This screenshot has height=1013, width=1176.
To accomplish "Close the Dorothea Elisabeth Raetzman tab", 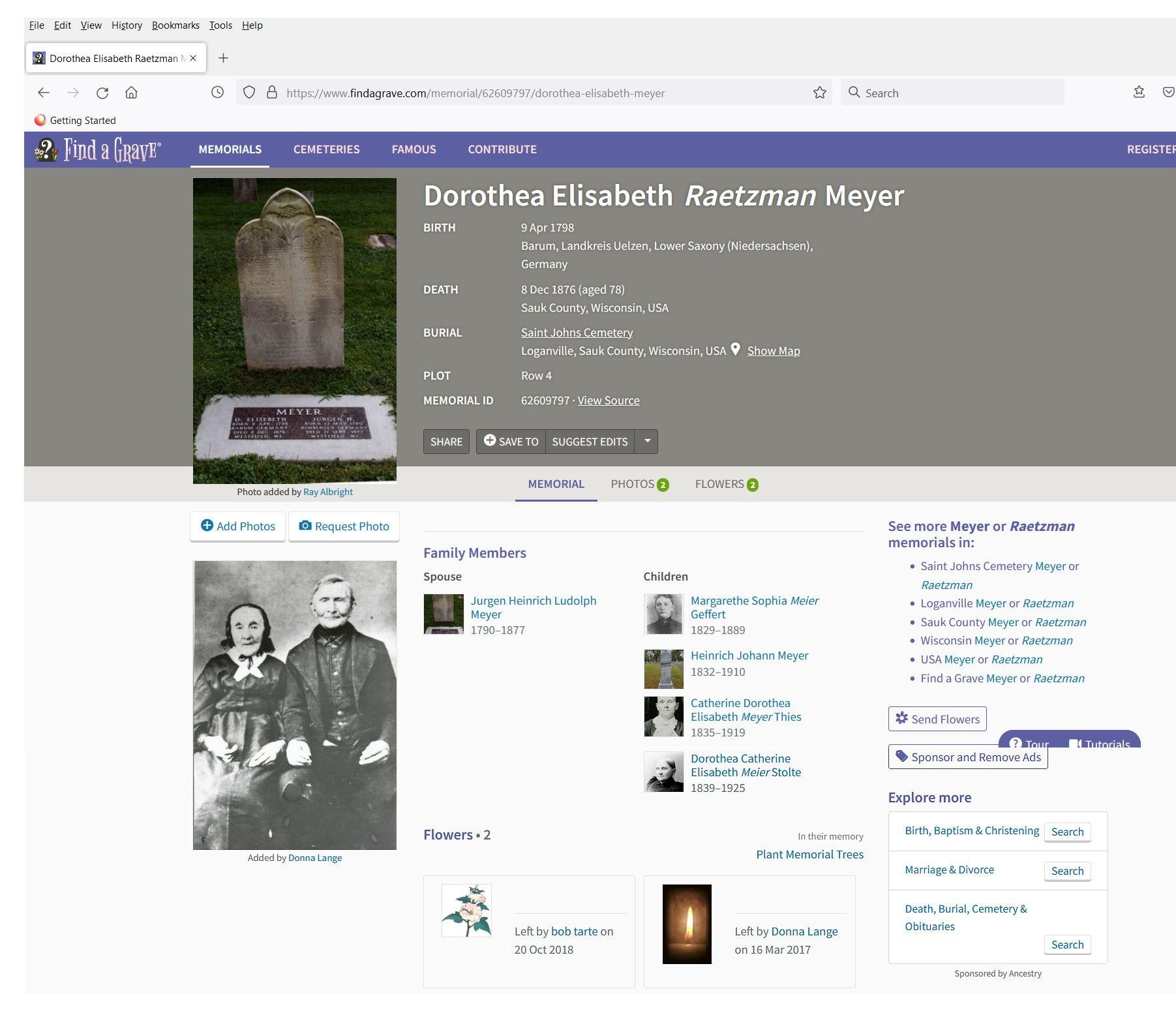I will pyautogui.click(x=193, y=58).
